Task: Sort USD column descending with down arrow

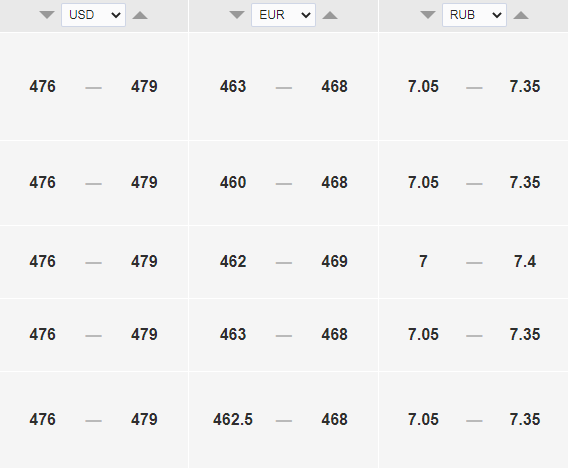Action: pos(47,15)
